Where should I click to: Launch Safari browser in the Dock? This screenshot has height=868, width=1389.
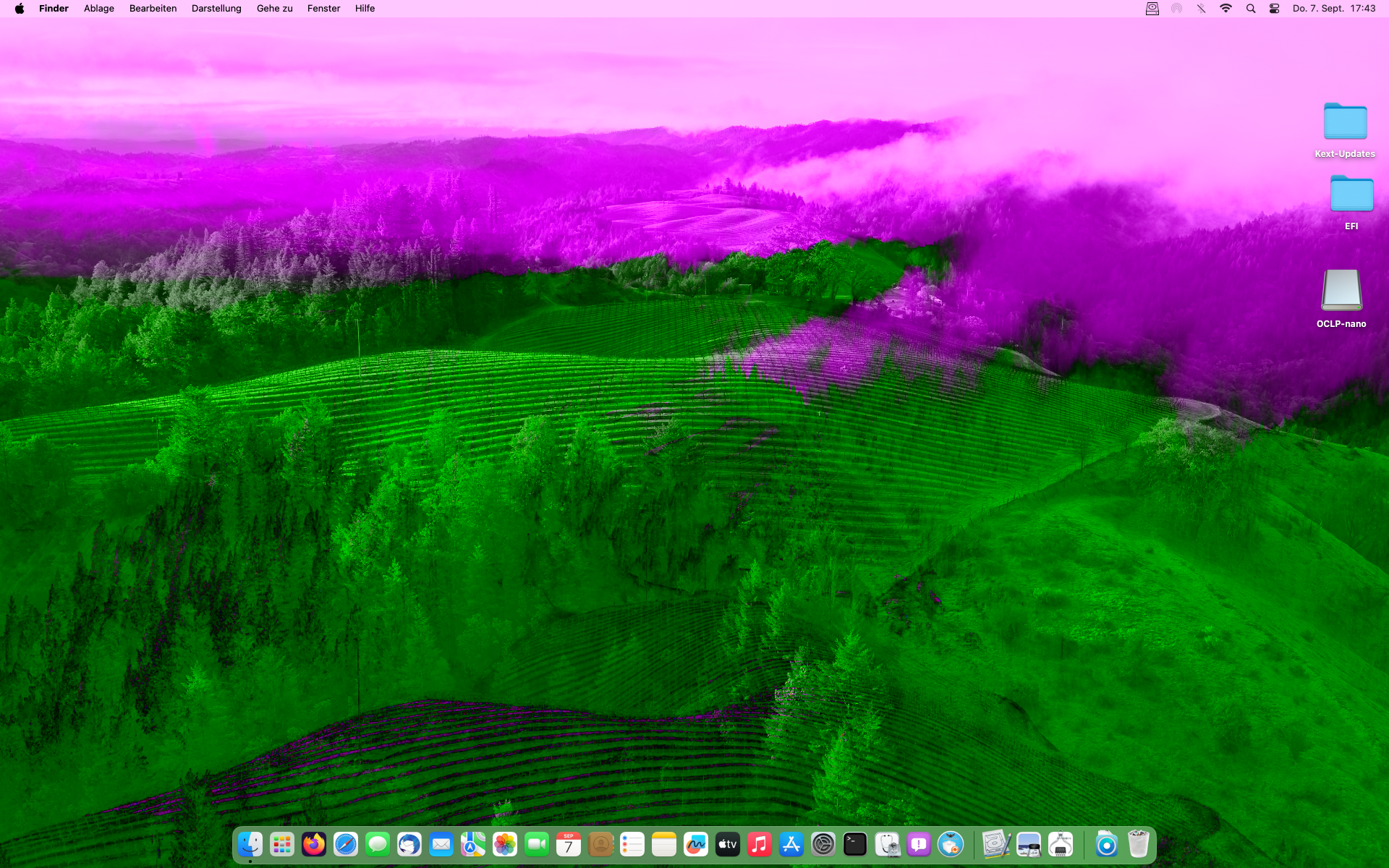(x=346, y=844)
